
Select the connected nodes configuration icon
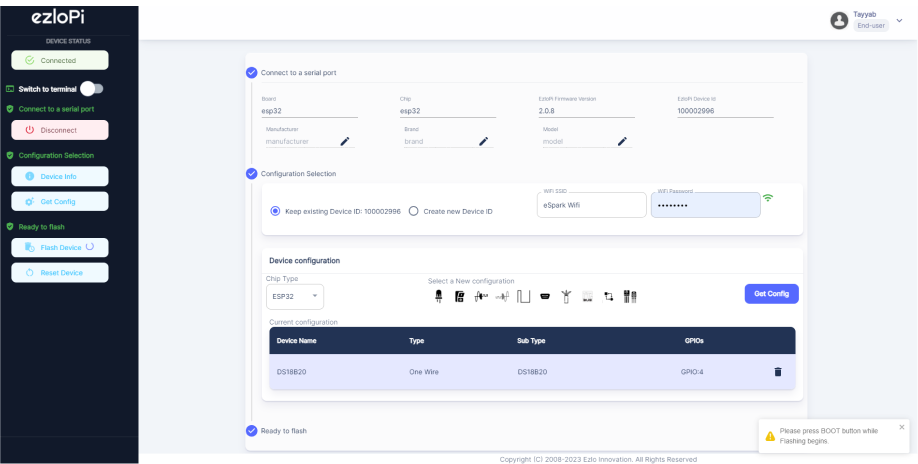[609, 297]
